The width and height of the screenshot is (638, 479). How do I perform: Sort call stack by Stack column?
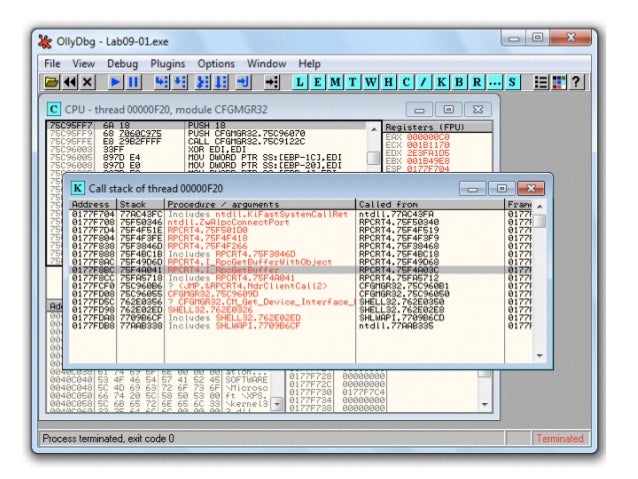coord(140,204)
